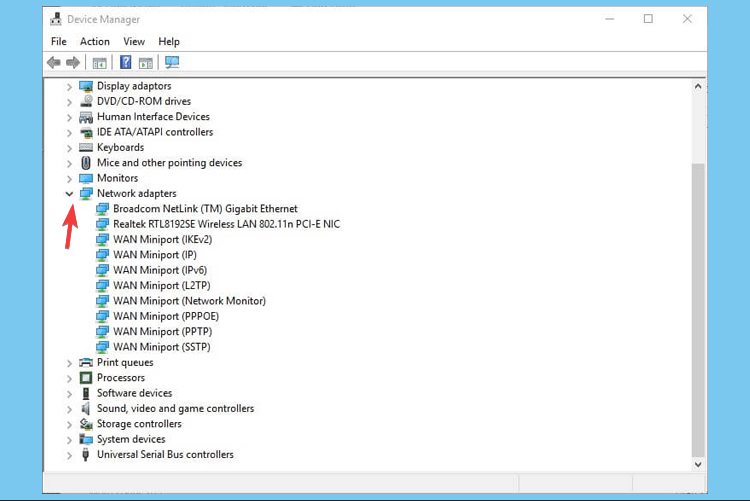The height and width of the screenshot is (501, 750).
Task: Click the System devices icon
Action: point(86,439)
